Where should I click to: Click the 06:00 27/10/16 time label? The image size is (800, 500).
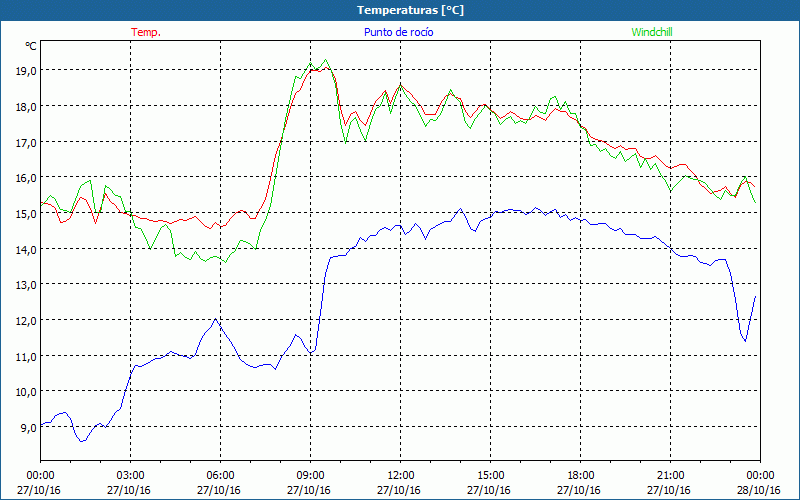pos(219,483)
